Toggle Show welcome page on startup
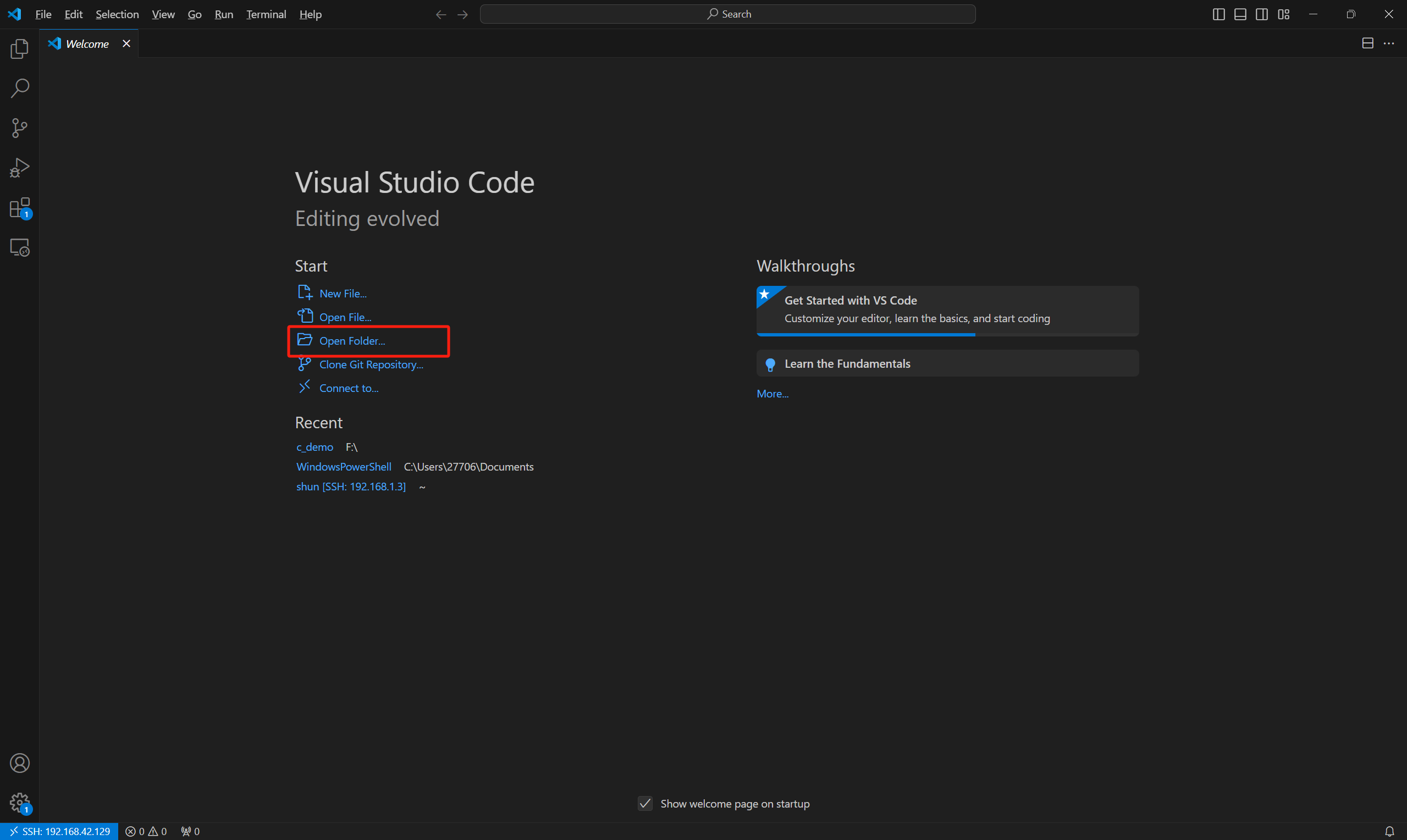 (x=645, y=803)
